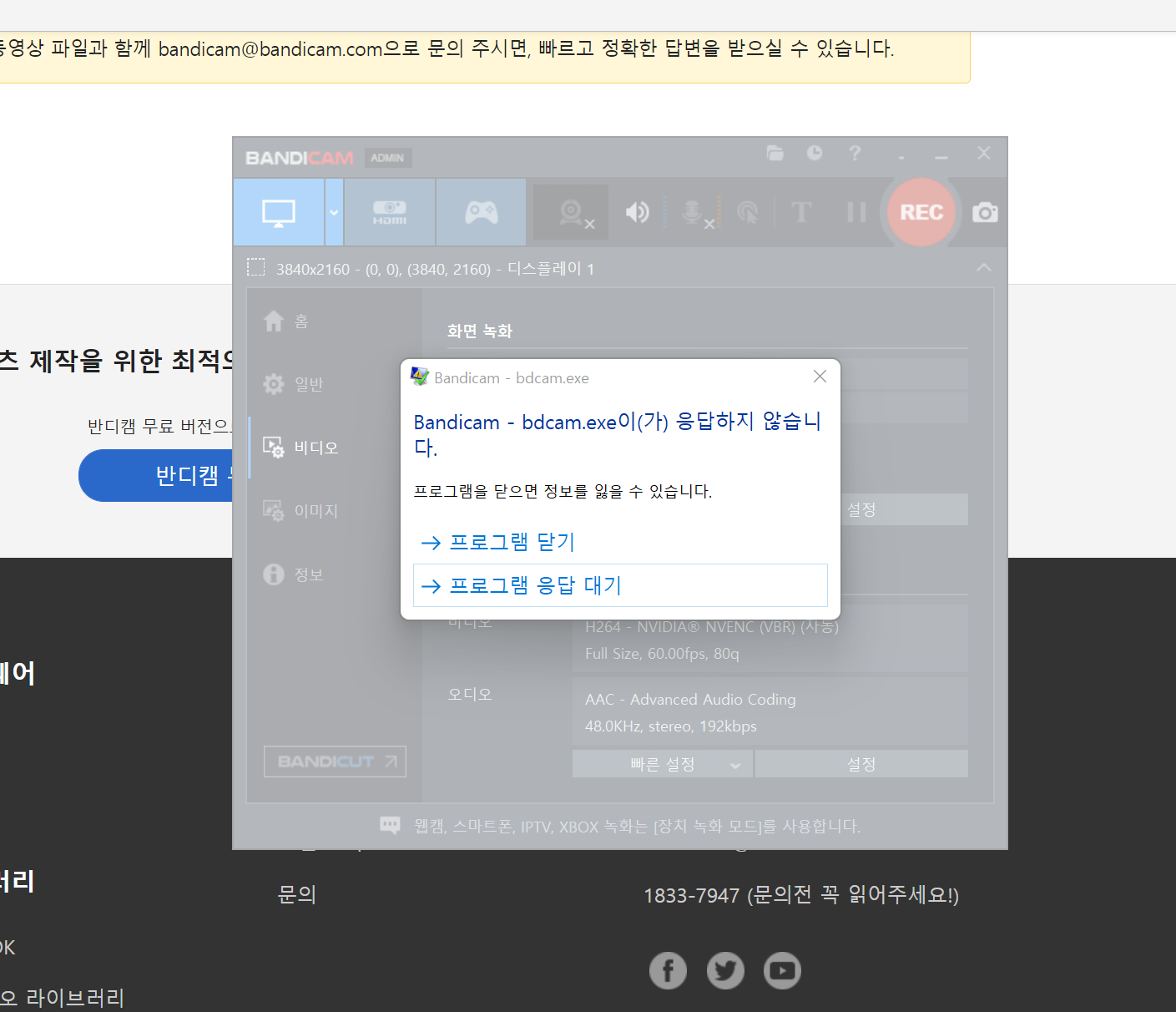Viewport: 1176px width, 1012px height.
Task: Toggle text overlay T icon
Action: pos(801,212)
